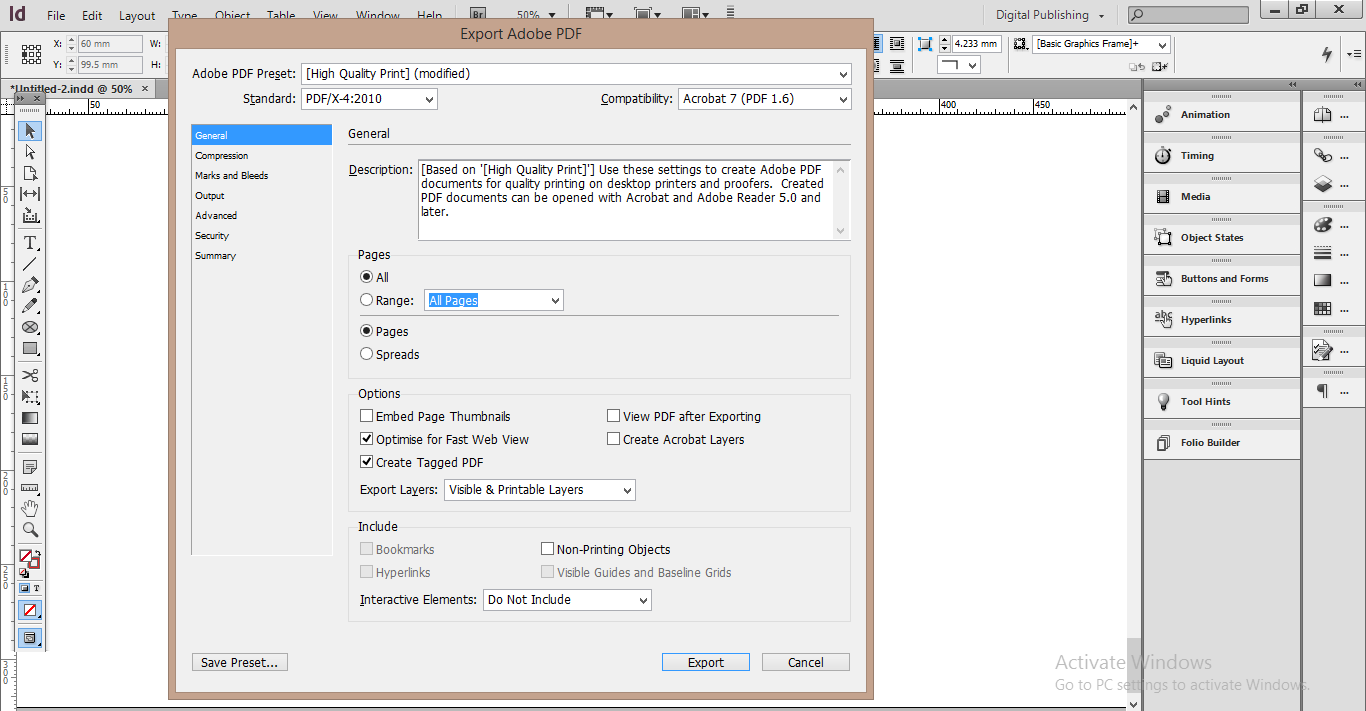
Task: Switch to Security settings
Action: pyautogui.click(x=261, y=236)
